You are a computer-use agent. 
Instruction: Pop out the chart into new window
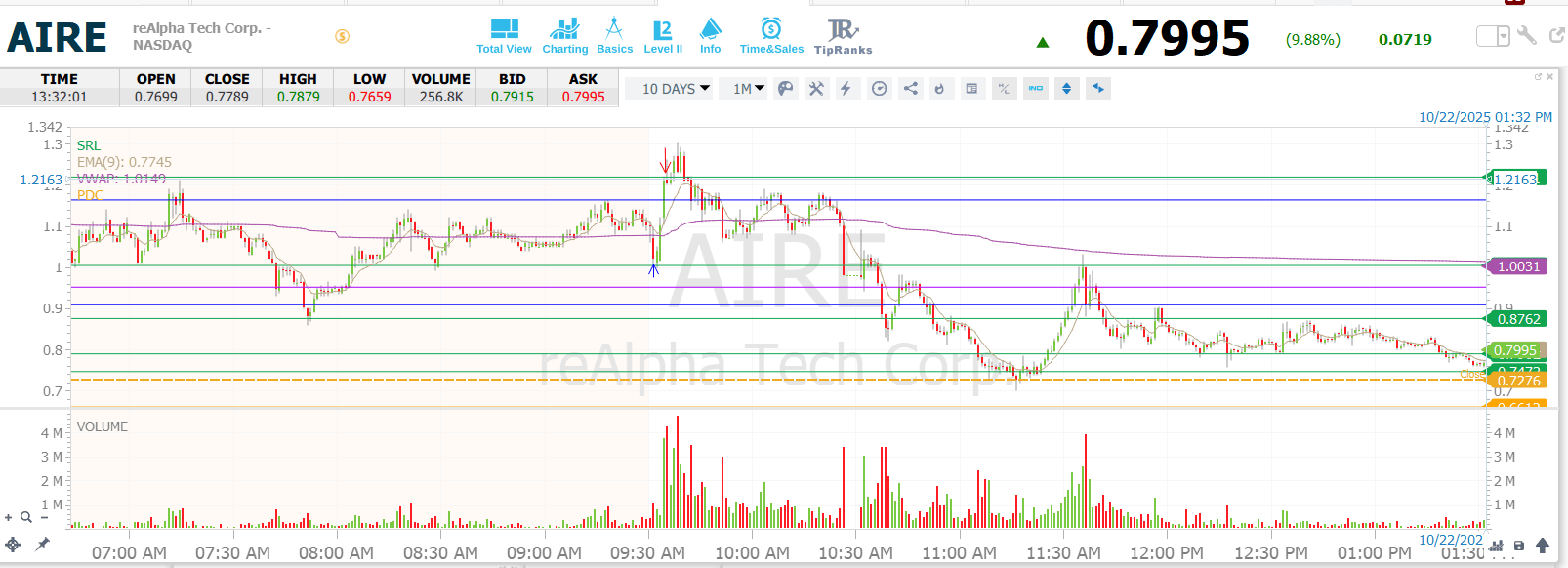tap(1538, 76)
